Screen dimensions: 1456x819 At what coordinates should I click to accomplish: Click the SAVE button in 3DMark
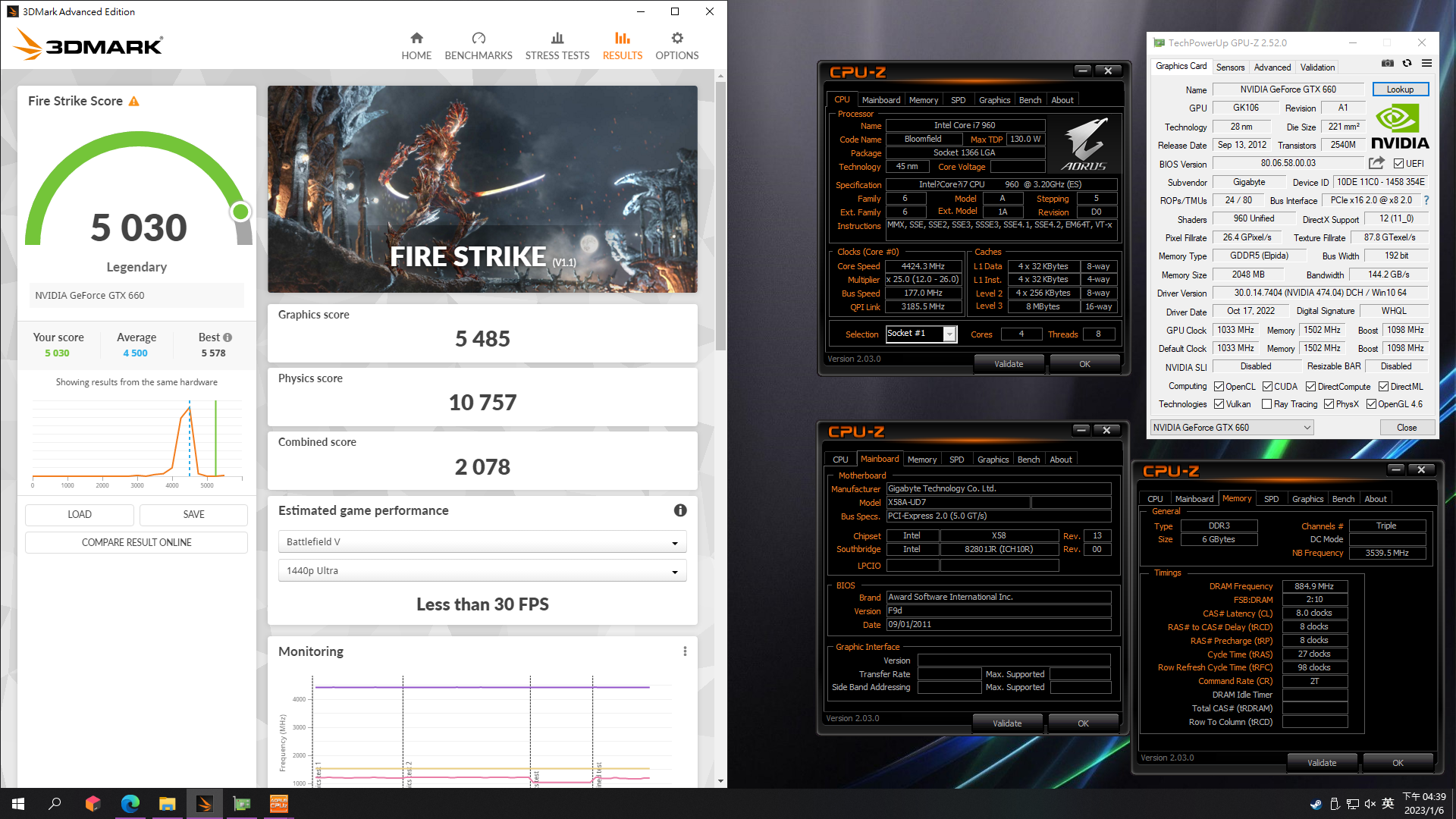193,514
